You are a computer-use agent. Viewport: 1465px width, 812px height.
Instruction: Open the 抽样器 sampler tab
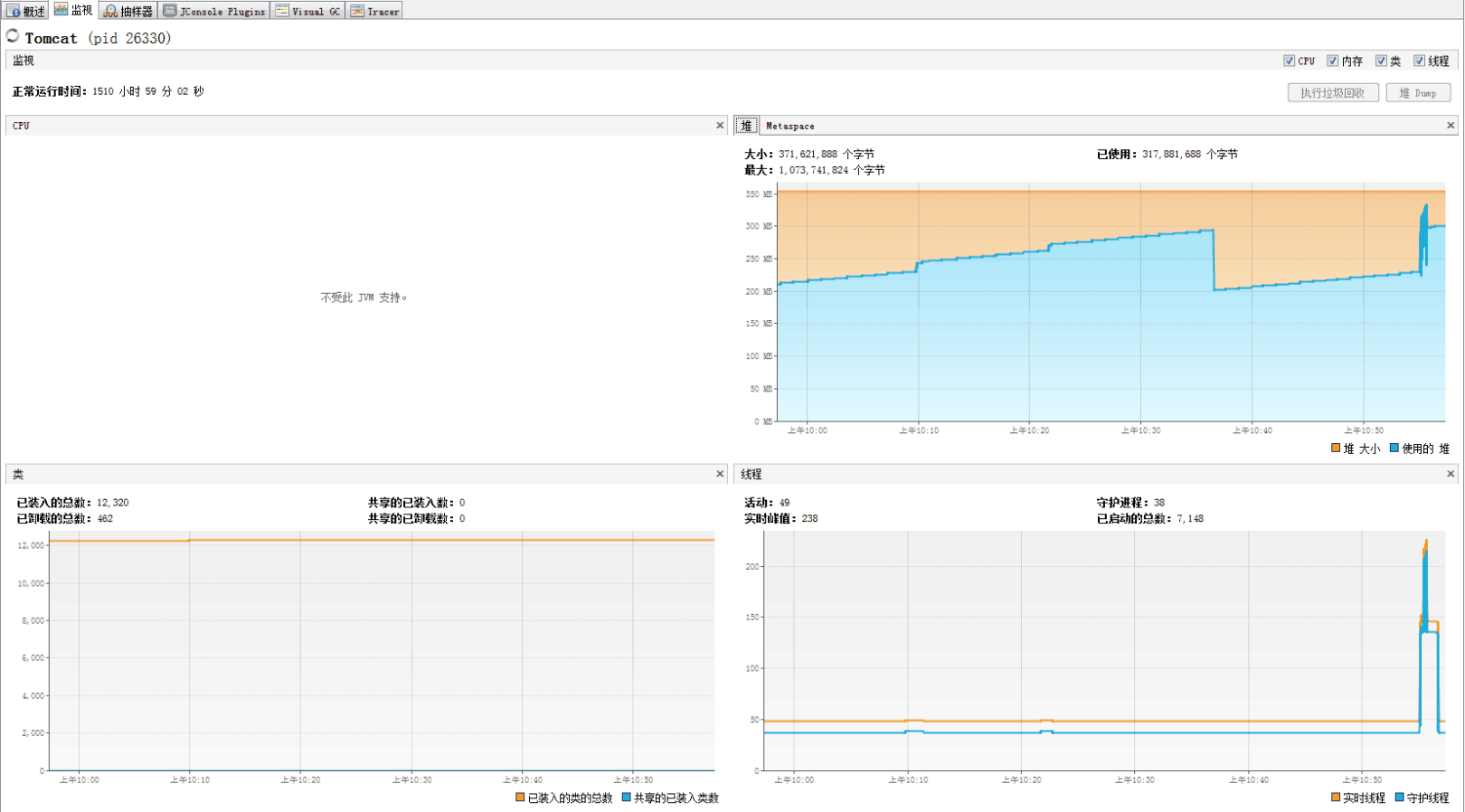(x=128, y=11)
